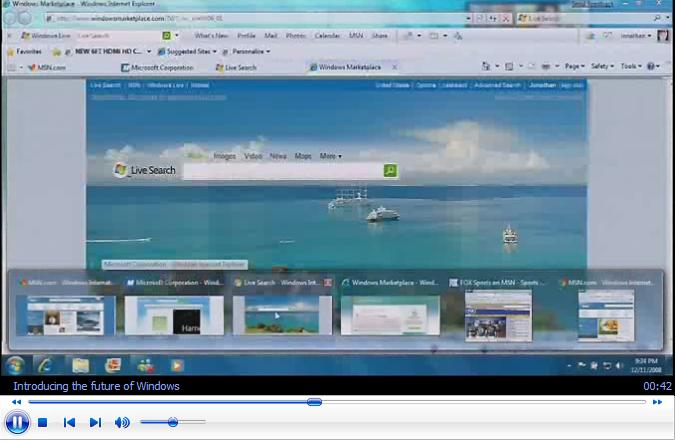This screenshot has width=676, height=442.
Task: Select the Microsoft Corporation window thumbnail
Action: (174, 316)
